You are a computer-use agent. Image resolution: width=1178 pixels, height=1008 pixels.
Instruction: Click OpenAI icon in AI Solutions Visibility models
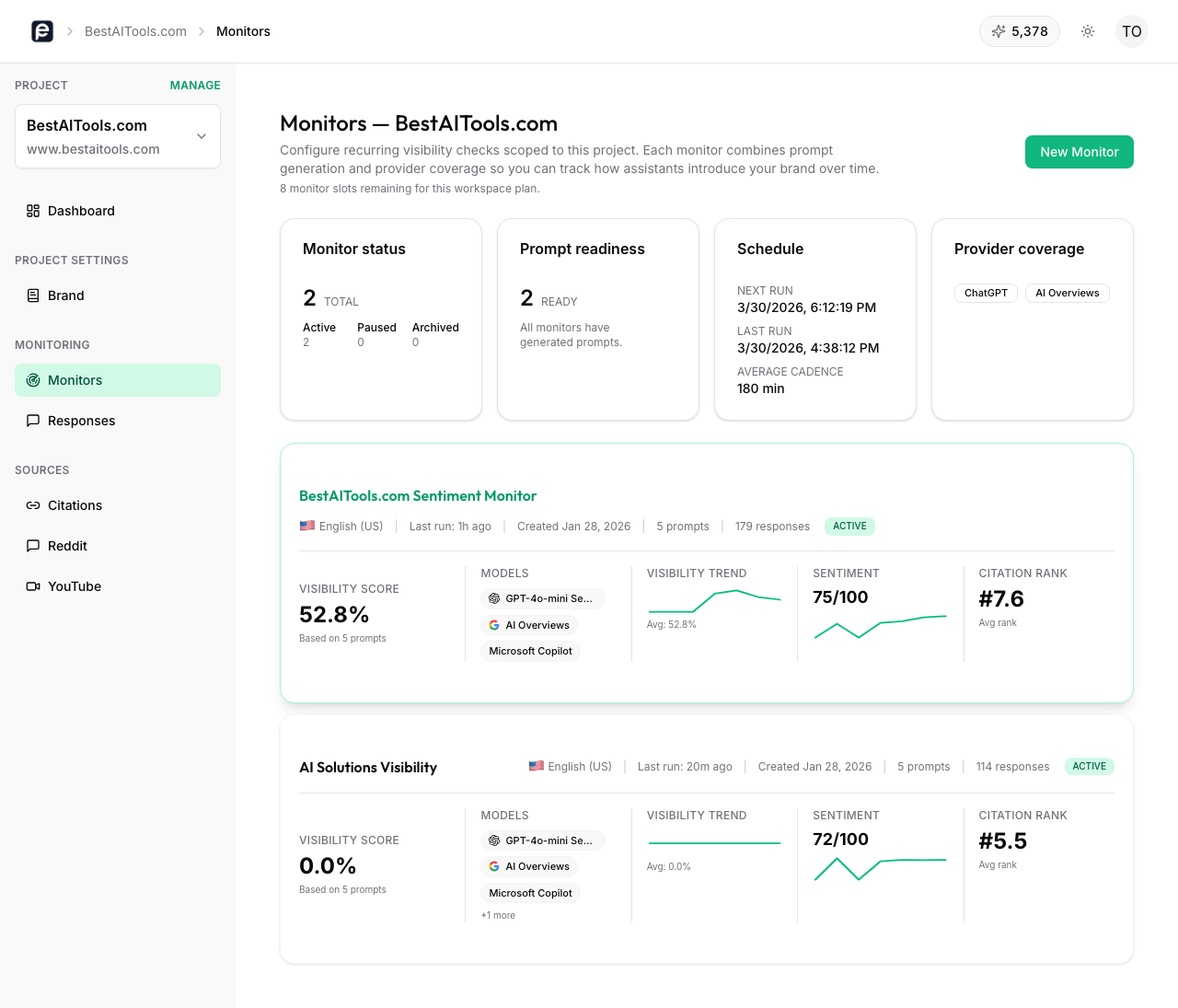494,840
